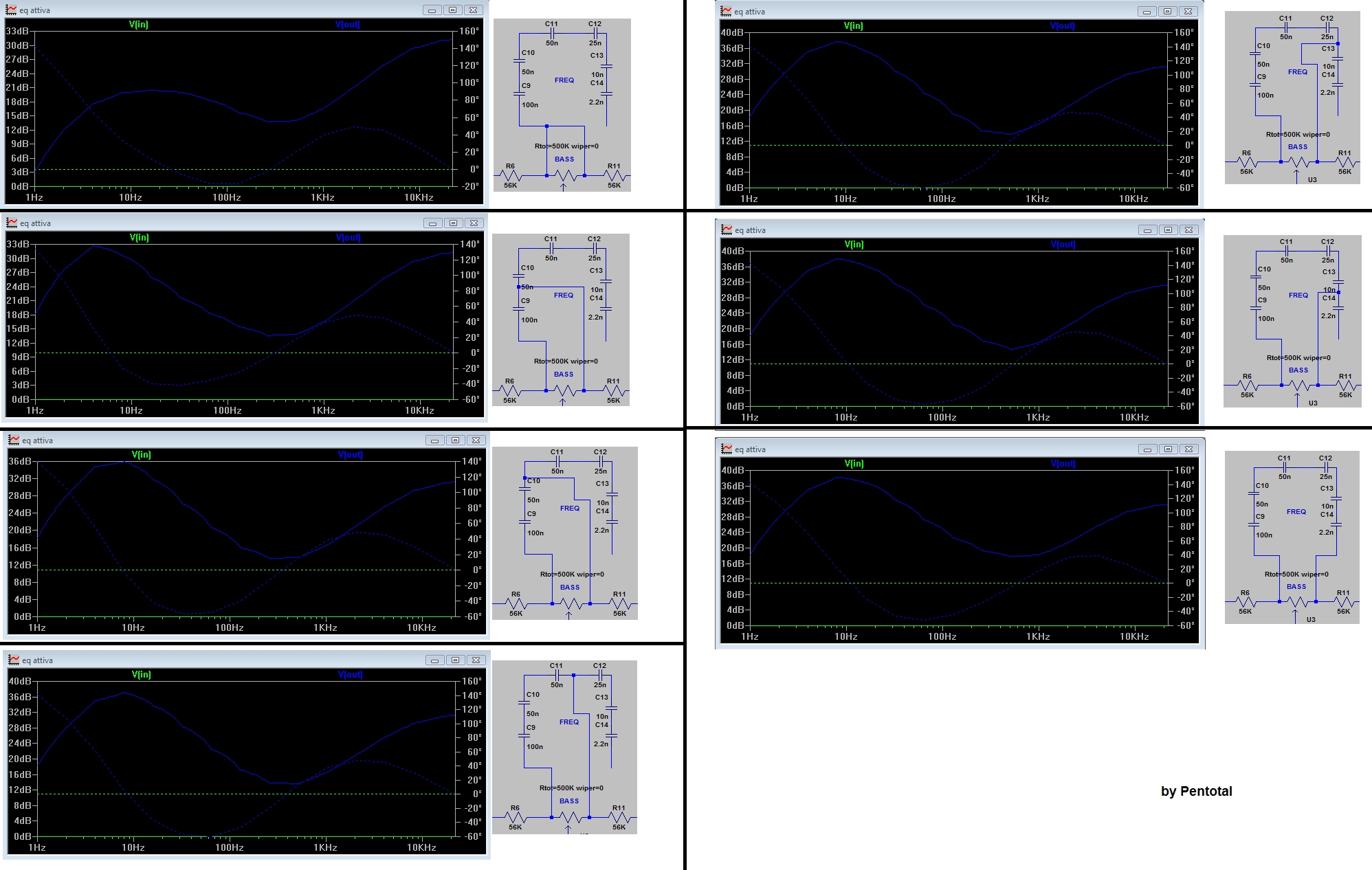Image resolution: width=1372 pixels, height=870 pixels.
Task: Click the waveform icon in top-left window title bar
Action: [11, 10]
